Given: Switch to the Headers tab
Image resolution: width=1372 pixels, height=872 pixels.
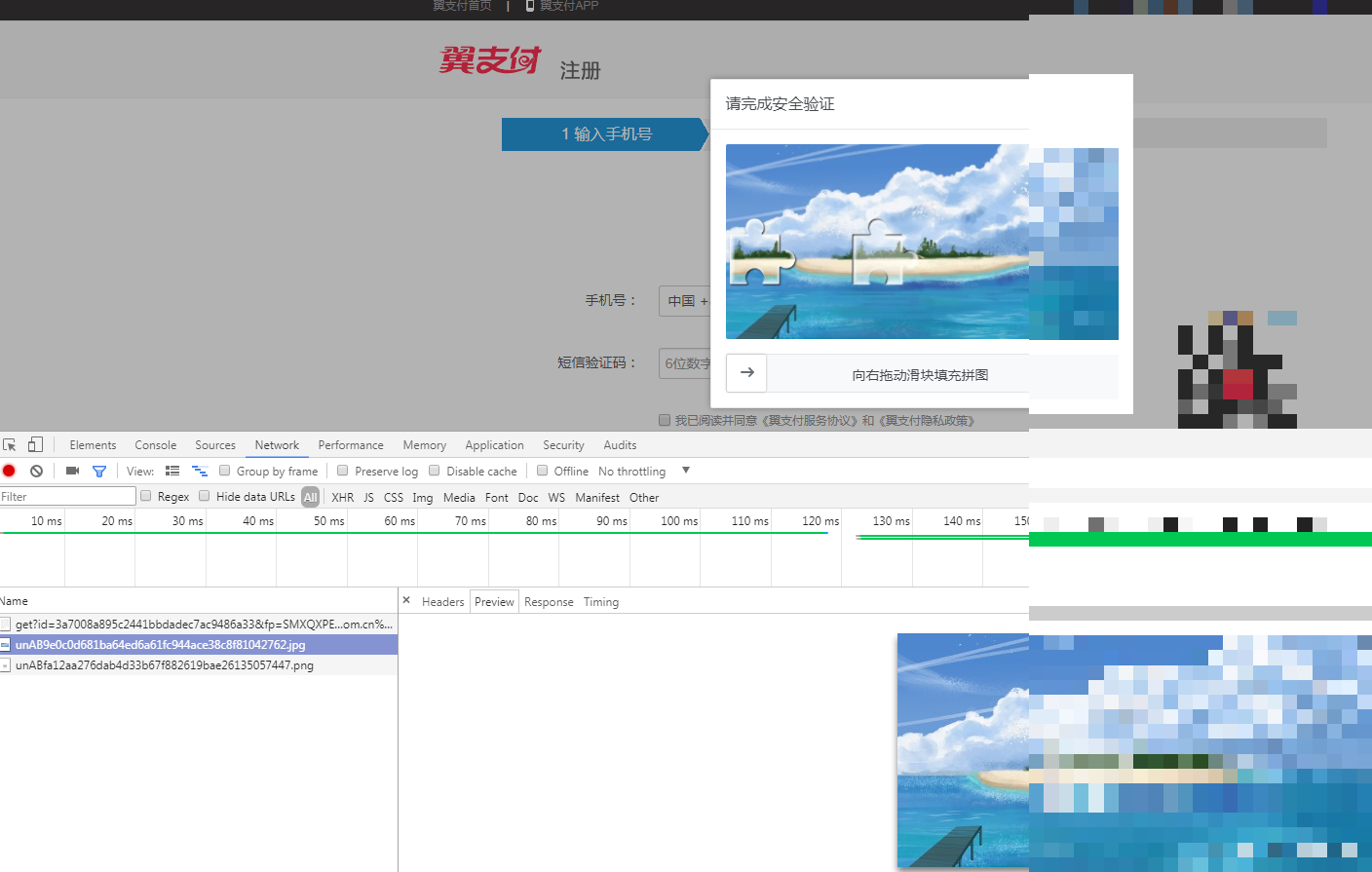Looking at the screenshot, I should click(x=442, y=602).
